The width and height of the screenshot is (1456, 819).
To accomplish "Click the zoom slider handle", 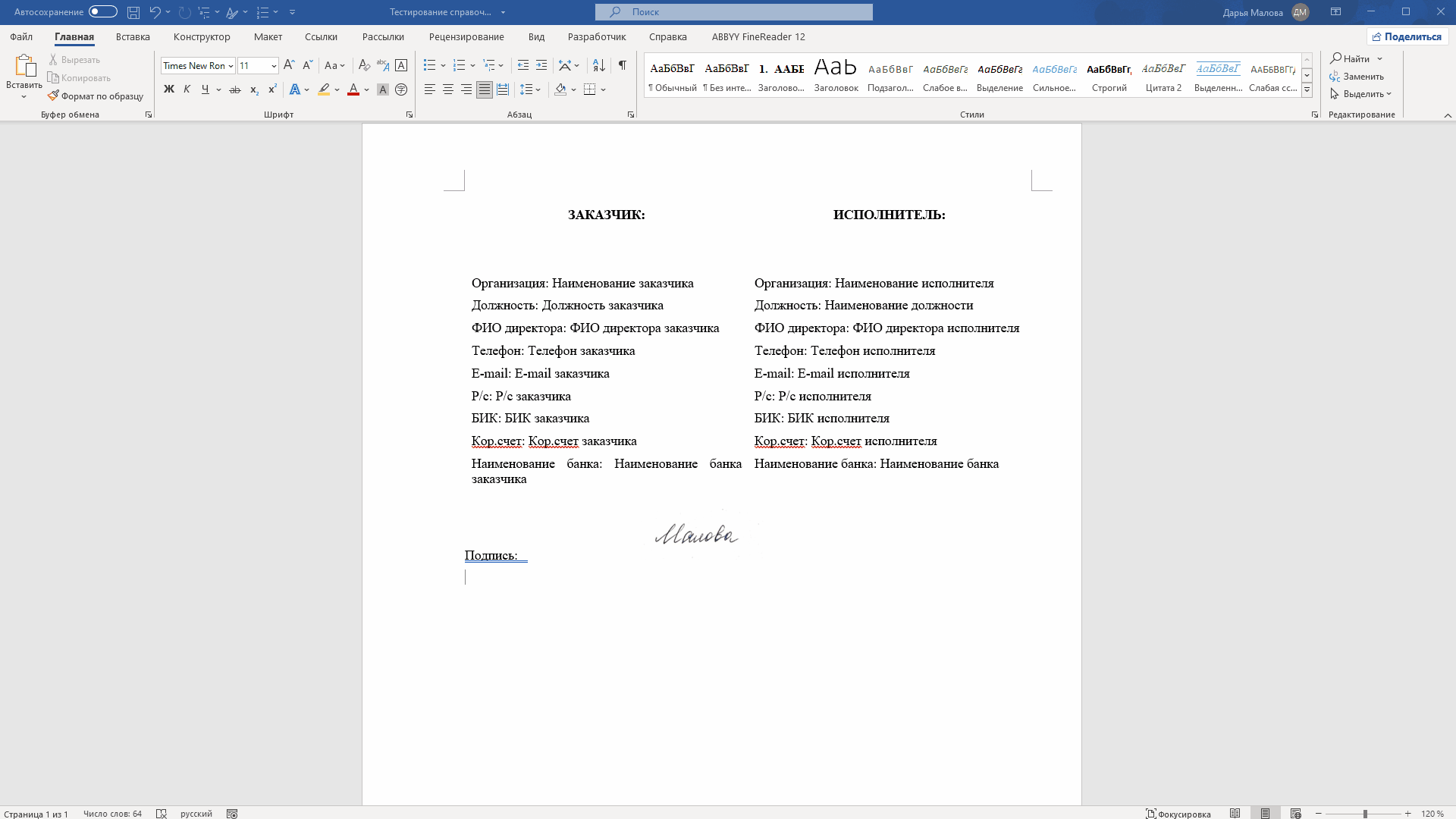I will pos(1365,814).
